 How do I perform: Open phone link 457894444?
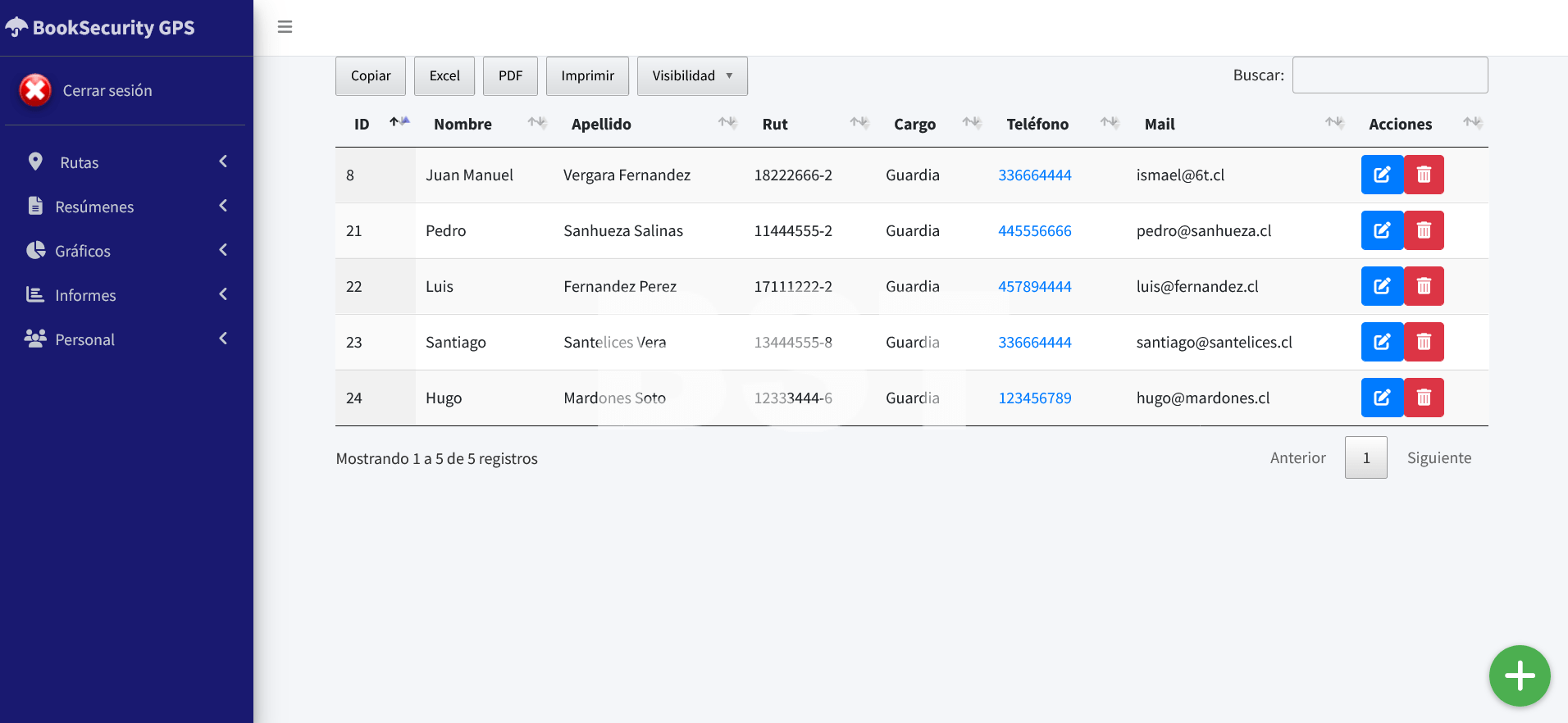click(1035, 286)
